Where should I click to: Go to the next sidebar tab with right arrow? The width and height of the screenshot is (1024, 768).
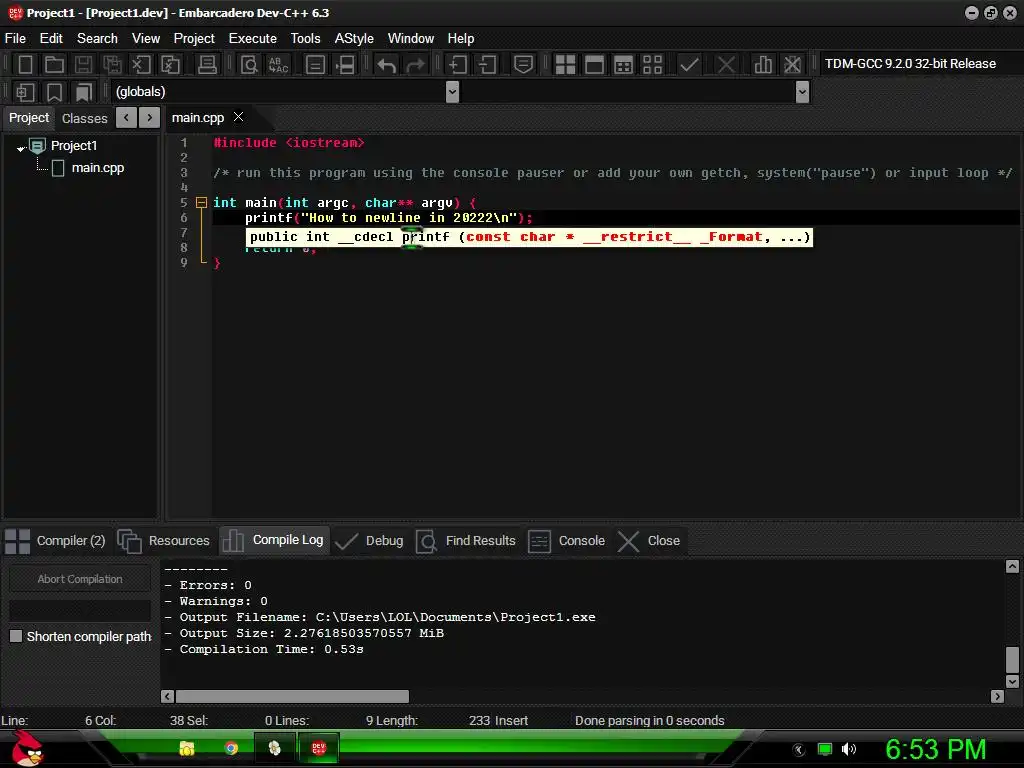[x=150, y=118]
